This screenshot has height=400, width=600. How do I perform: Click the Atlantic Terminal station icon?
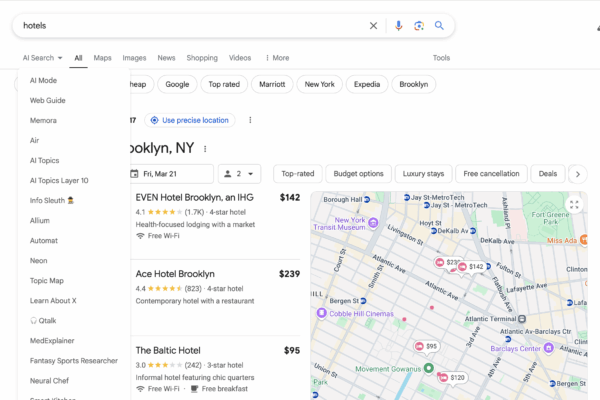pyautogui.click(x=522, y=319)
